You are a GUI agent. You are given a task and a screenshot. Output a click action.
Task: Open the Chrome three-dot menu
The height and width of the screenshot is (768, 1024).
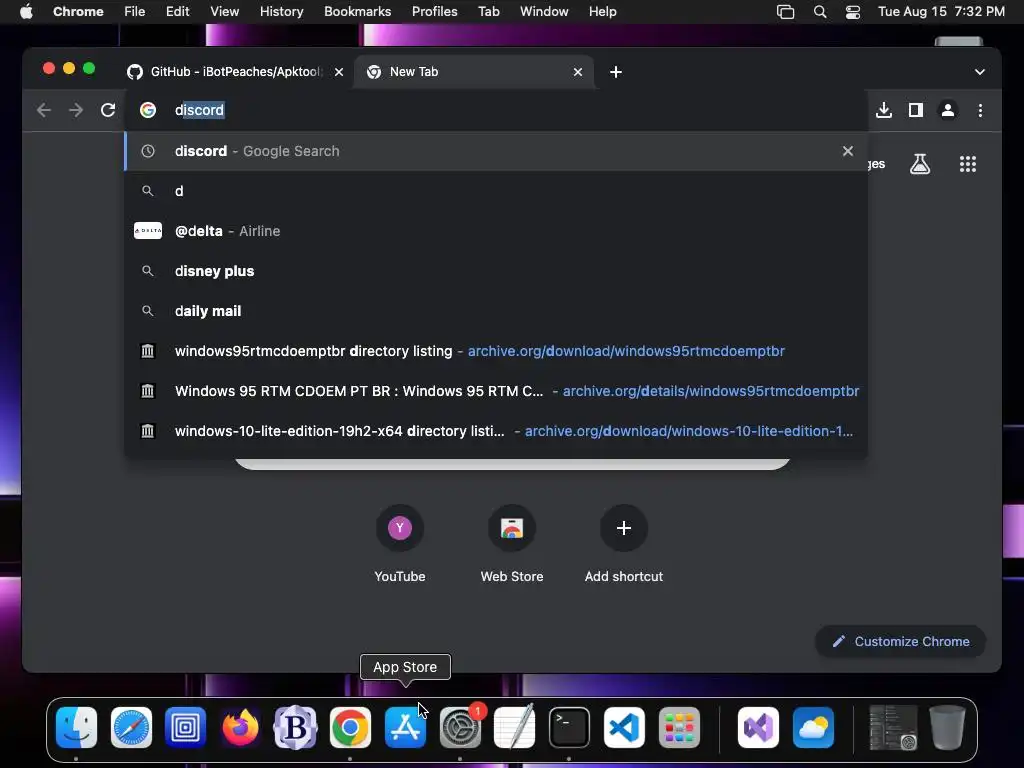980,110
